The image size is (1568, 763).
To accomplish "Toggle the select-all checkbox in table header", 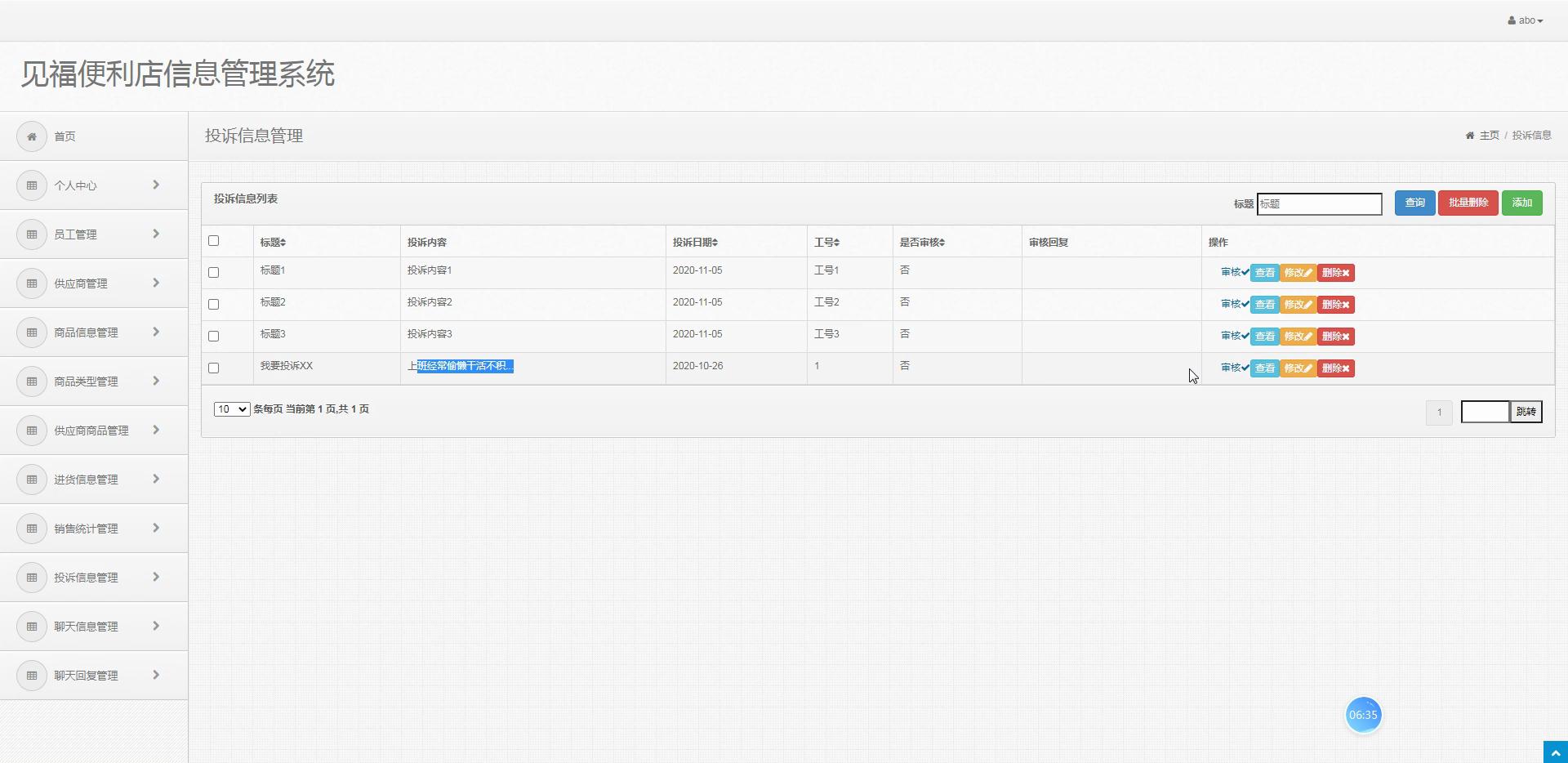I will (214, 240).
